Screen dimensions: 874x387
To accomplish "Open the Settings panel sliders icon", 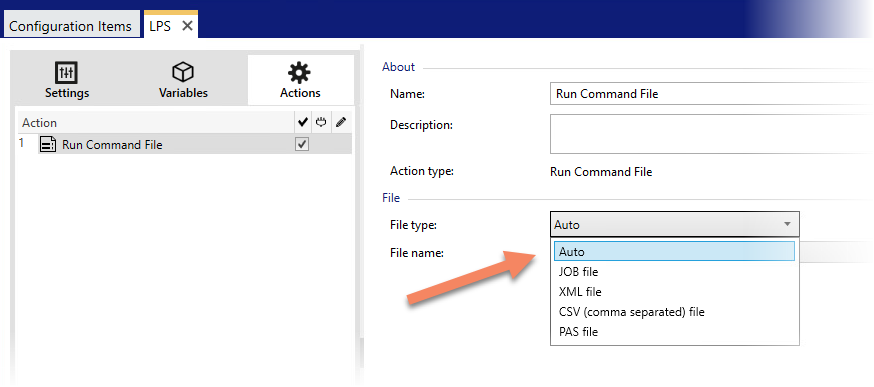I will tap(67, 72).
